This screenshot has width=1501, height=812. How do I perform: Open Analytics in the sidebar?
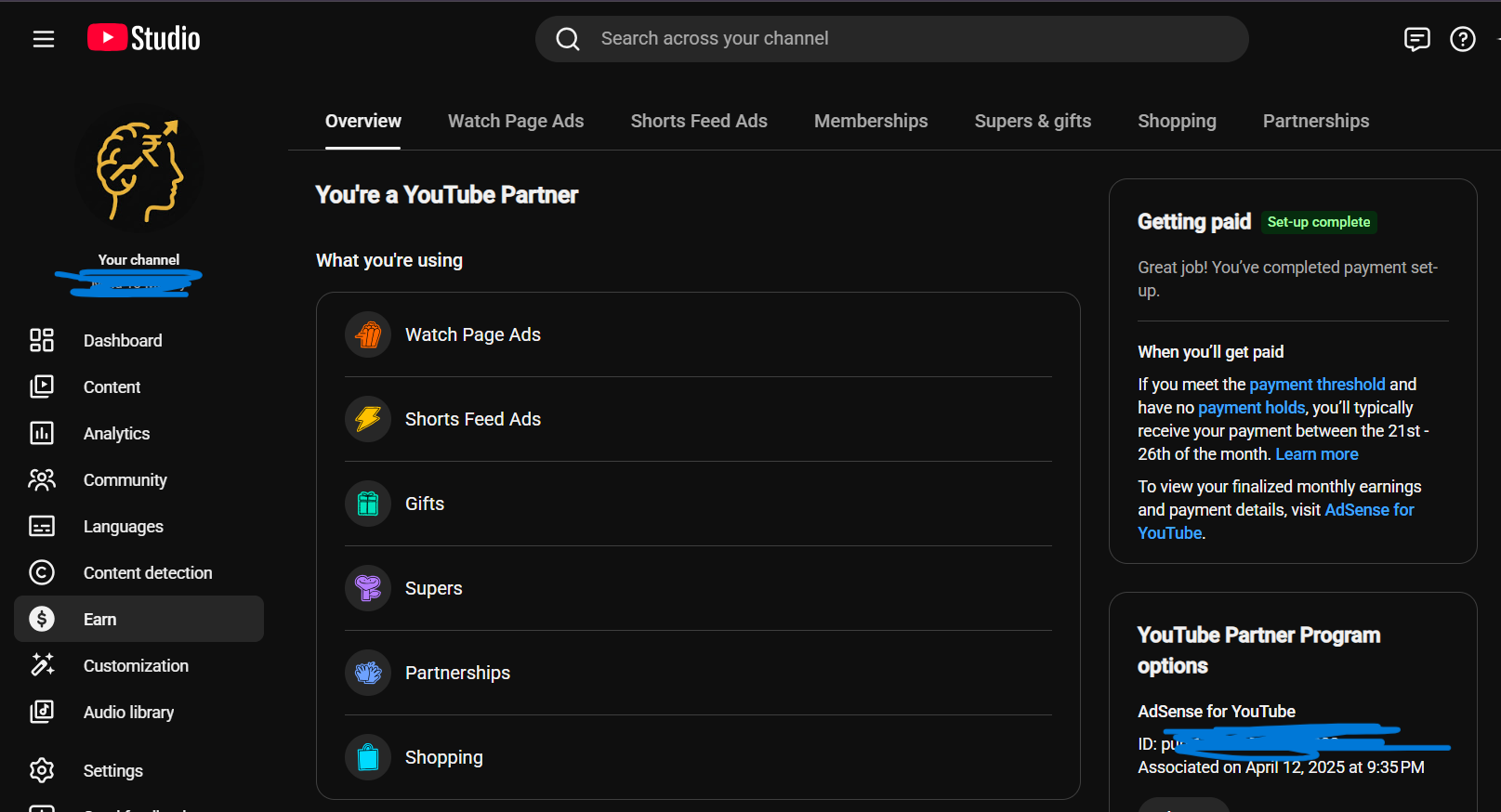pyautogui.click(x=139, y=433)
